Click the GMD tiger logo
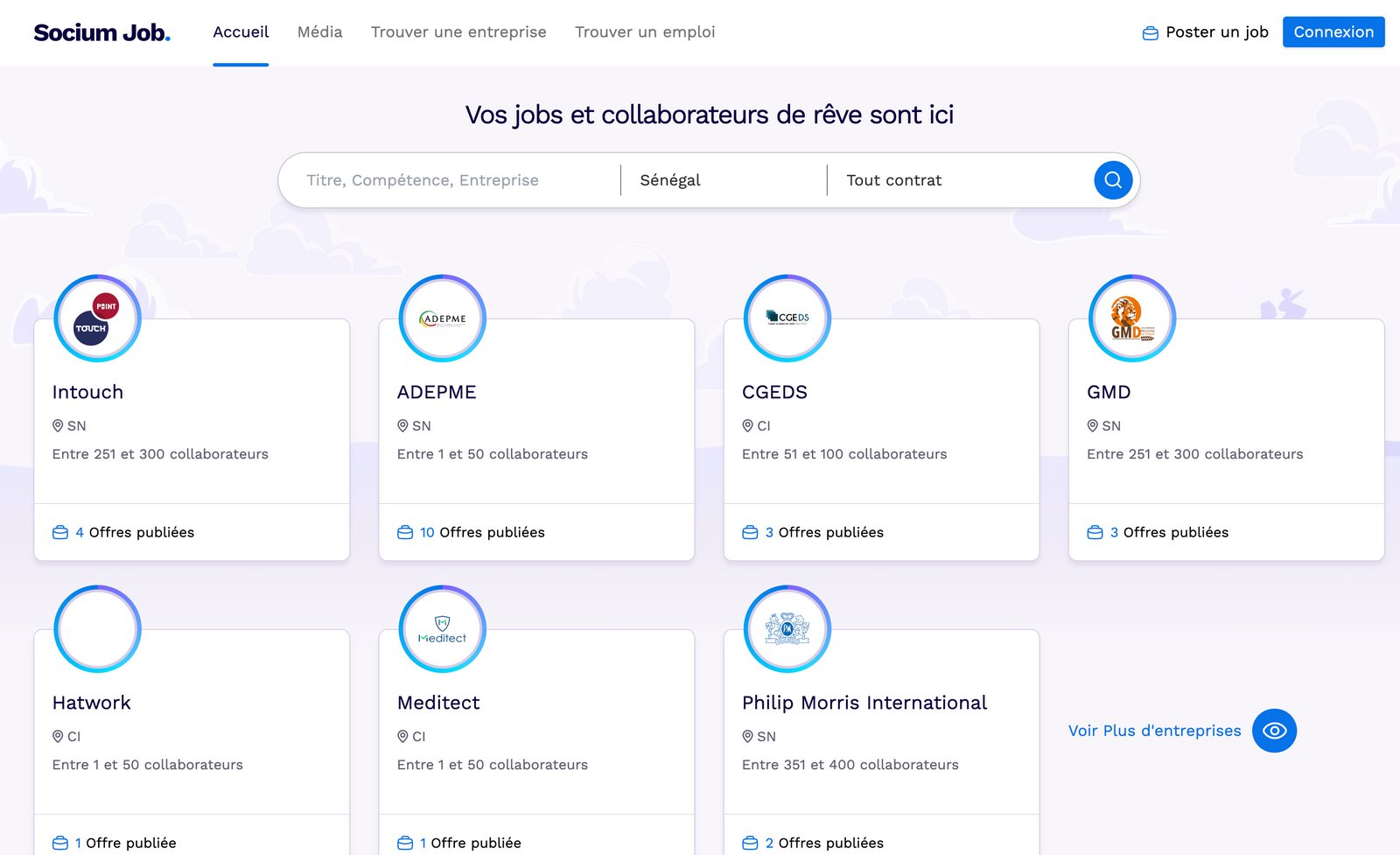Viewport: 1400px width, 855px height. pyautogui.click(x=1131, y=319)
